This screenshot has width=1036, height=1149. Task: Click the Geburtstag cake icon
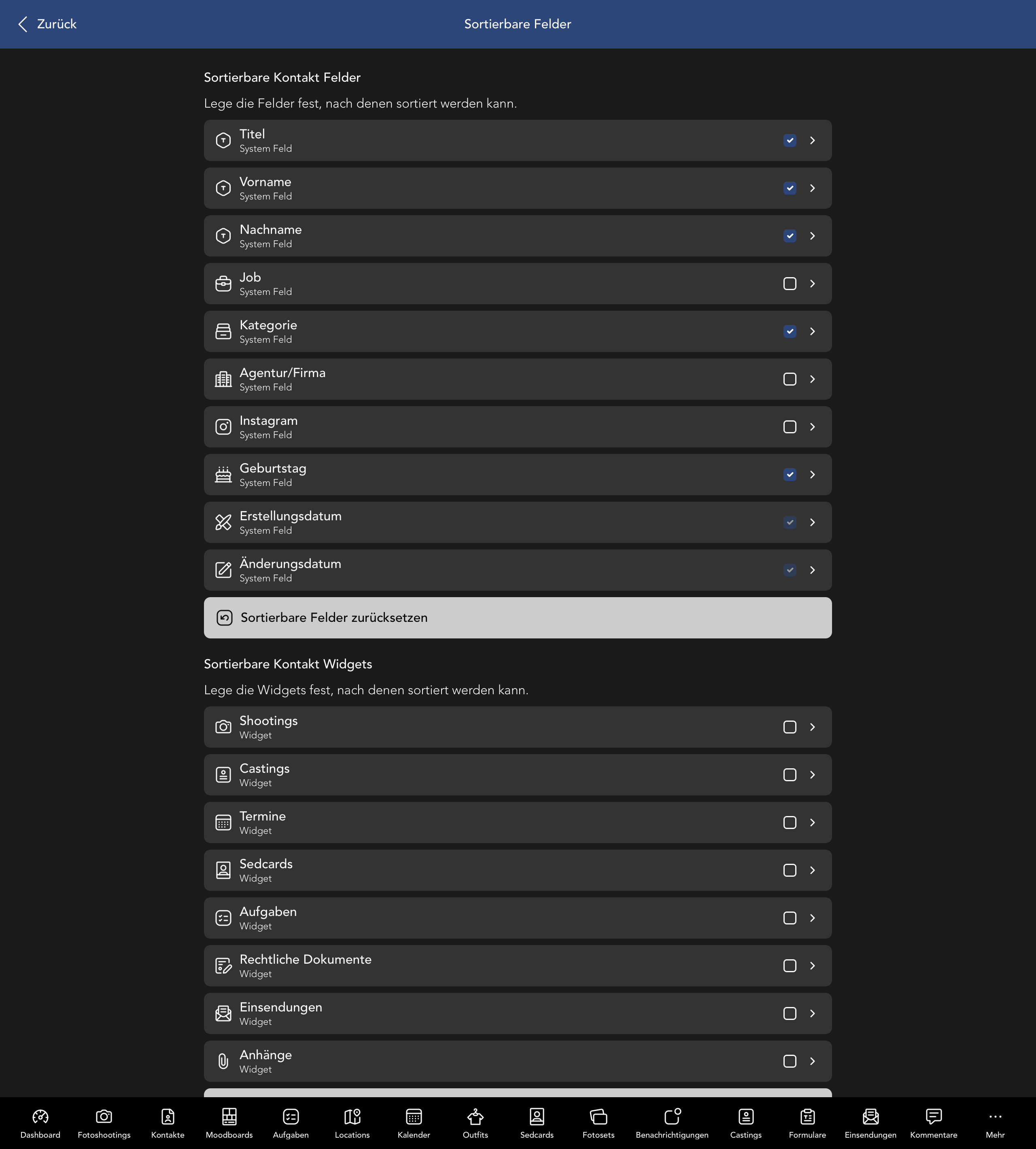[x=223, y=475]
